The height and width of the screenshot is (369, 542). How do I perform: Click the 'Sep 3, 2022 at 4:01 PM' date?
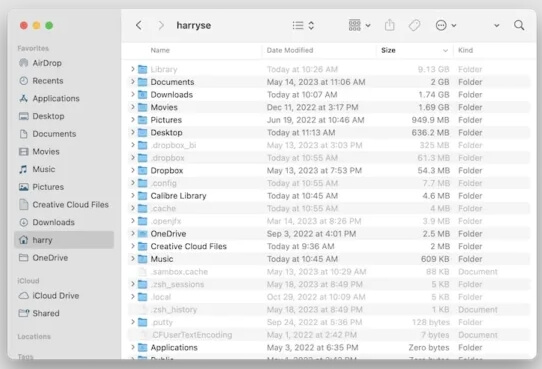tap(311, 234)
